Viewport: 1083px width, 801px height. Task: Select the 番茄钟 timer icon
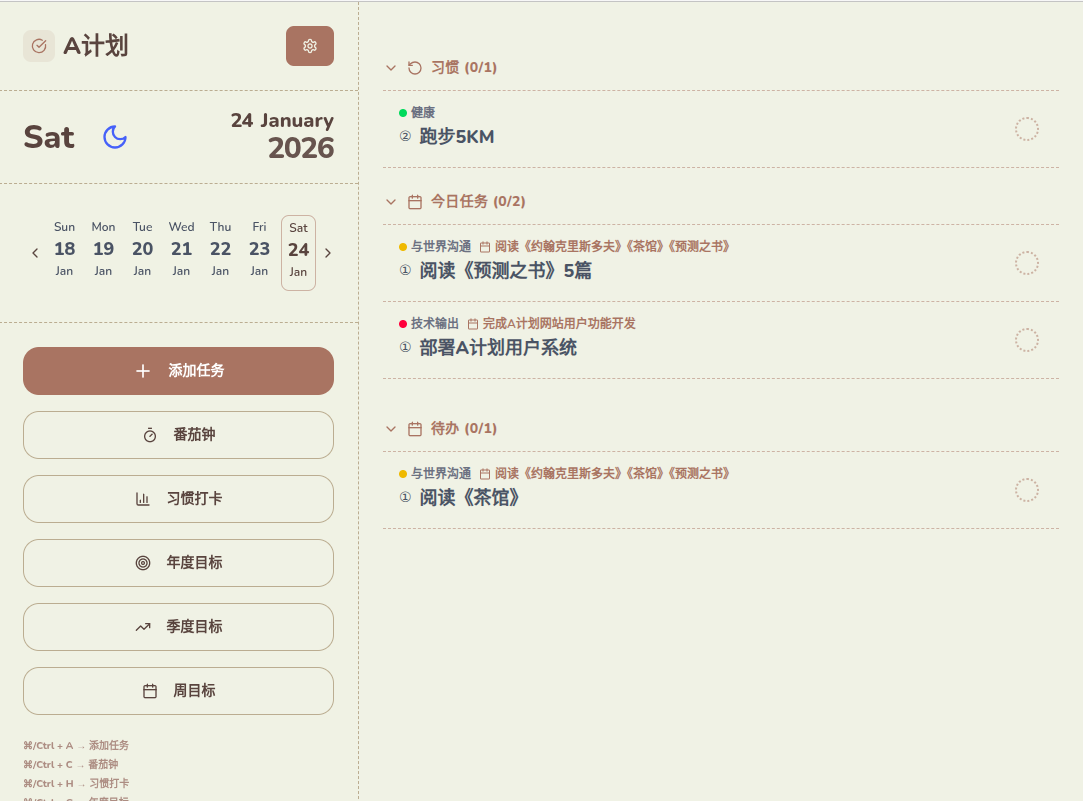pyautogui.click(x=151, y=434)
